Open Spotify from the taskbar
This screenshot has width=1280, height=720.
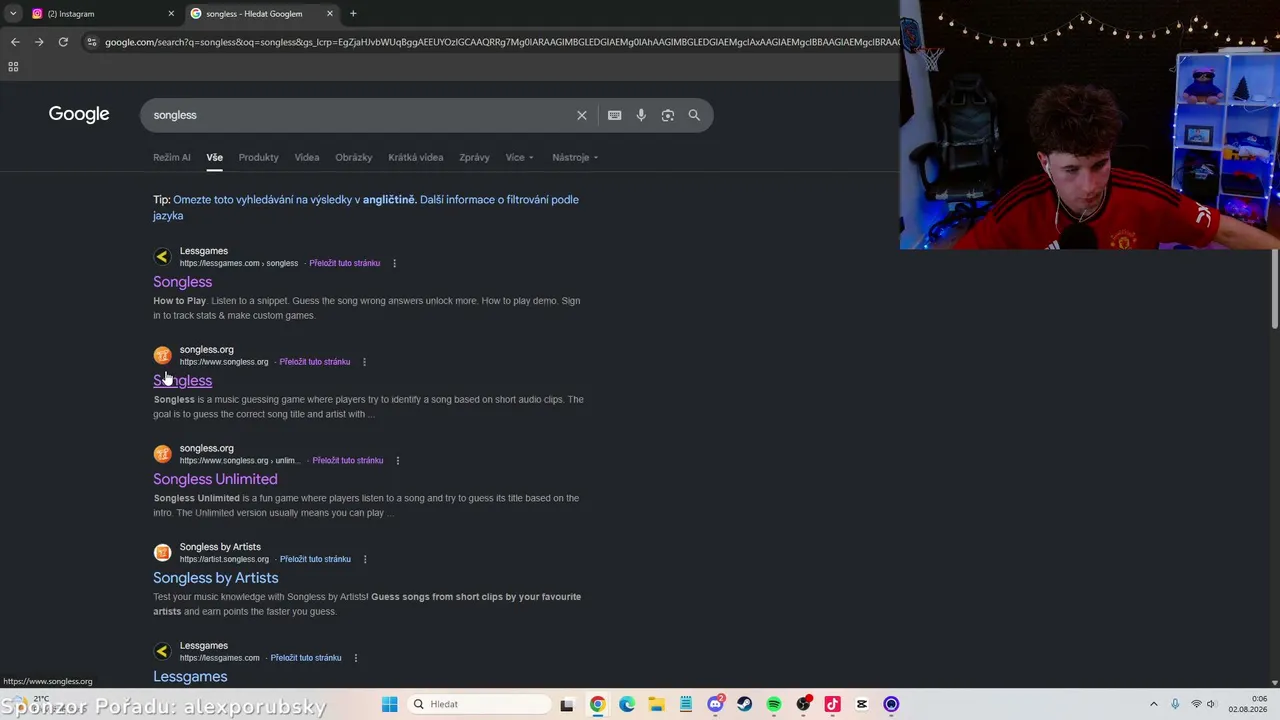click(x=774, y=704)
